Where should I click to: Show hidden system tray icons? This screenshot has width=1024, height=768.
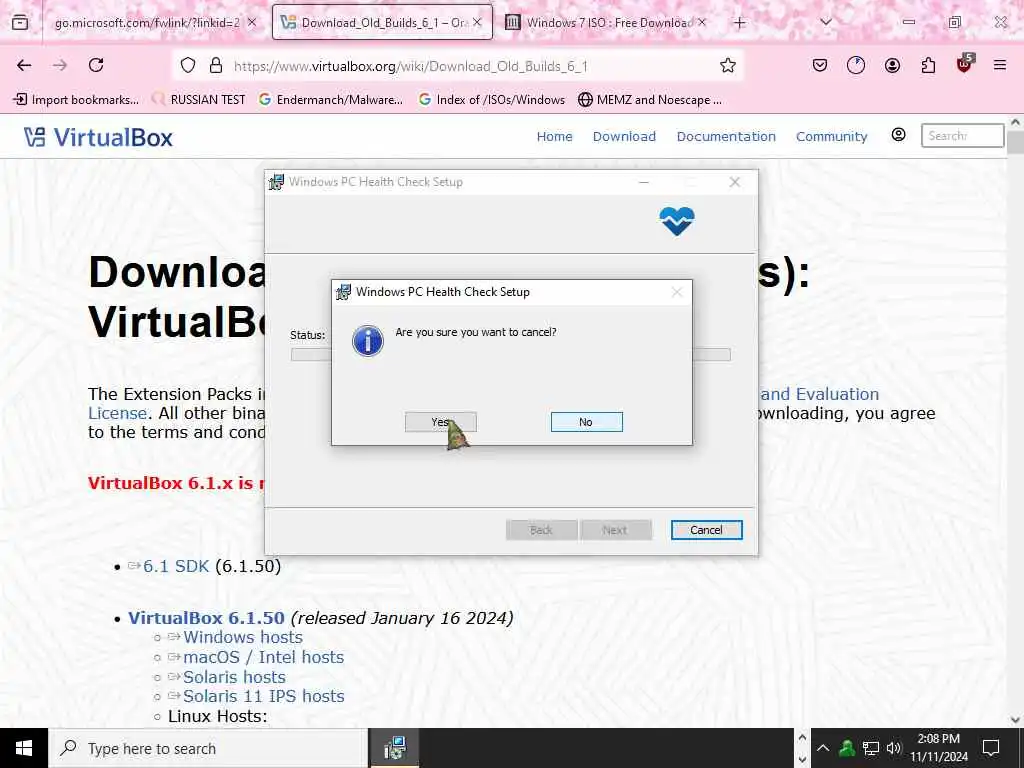[823, 748]
